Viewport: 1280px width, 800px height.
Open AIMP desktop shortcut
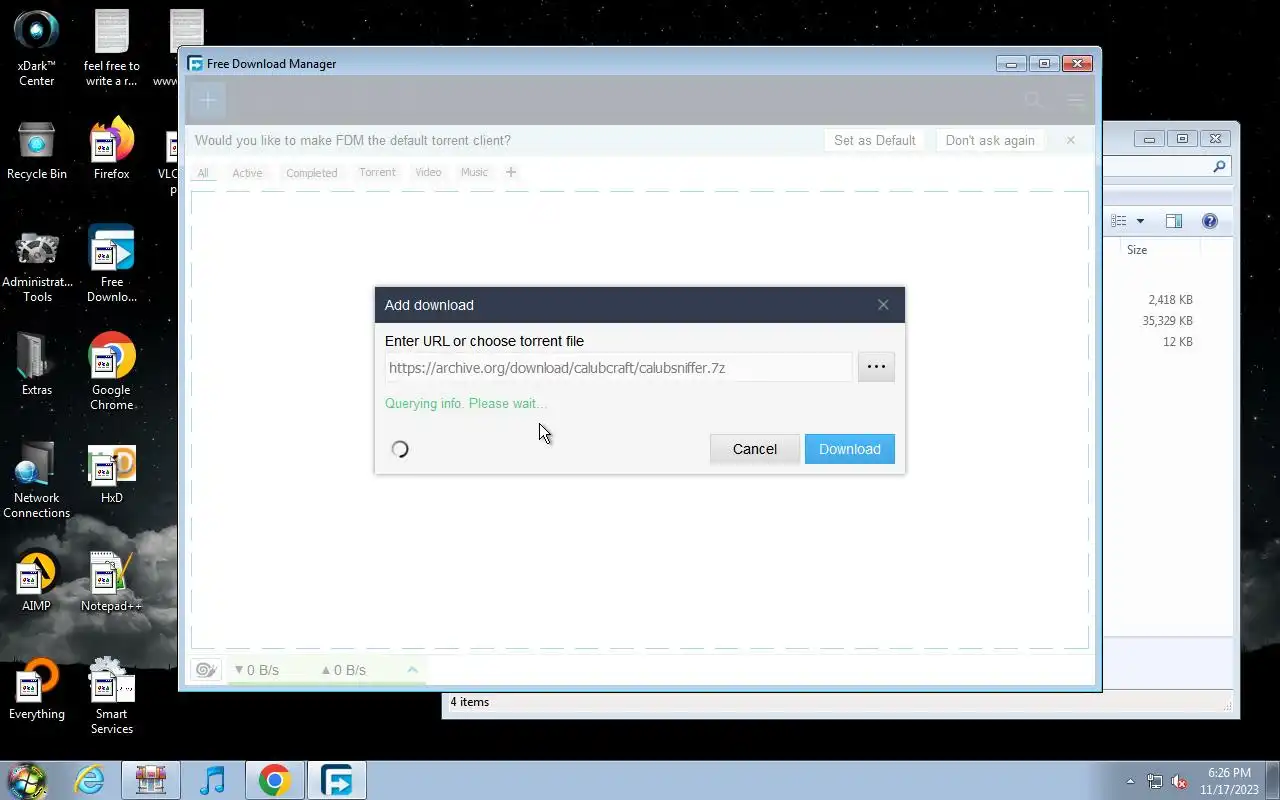tap(37, 581)
